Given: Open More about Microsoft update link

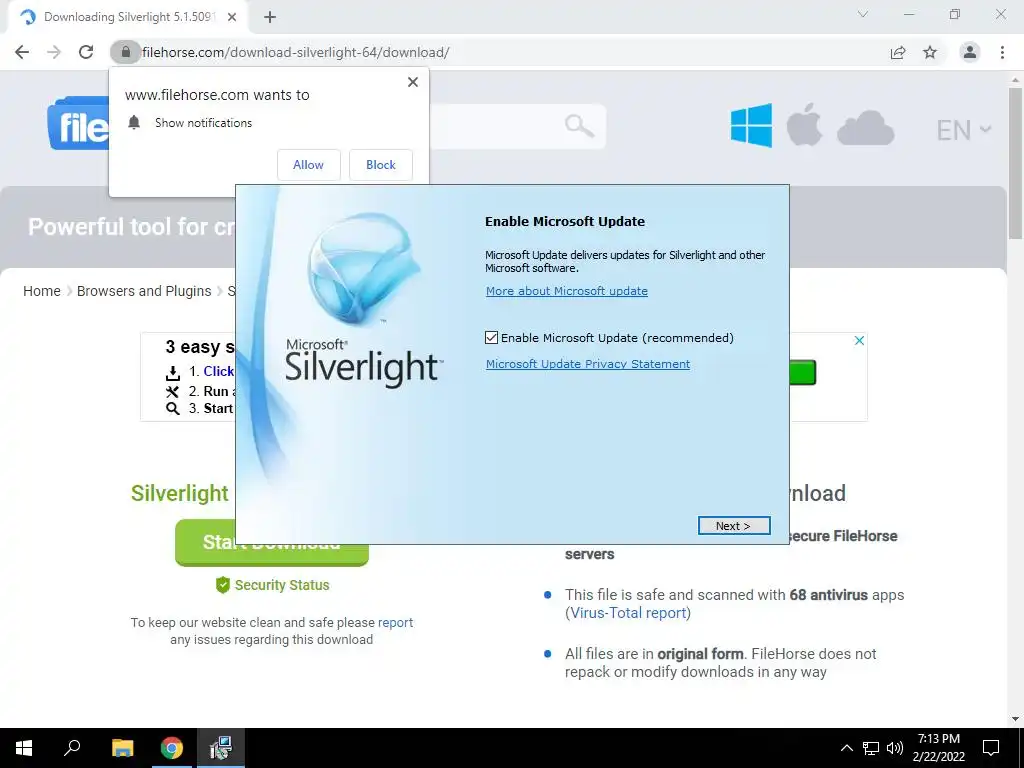Looking at the screenshot, I should pyautogui.click(x=567, y=291).
